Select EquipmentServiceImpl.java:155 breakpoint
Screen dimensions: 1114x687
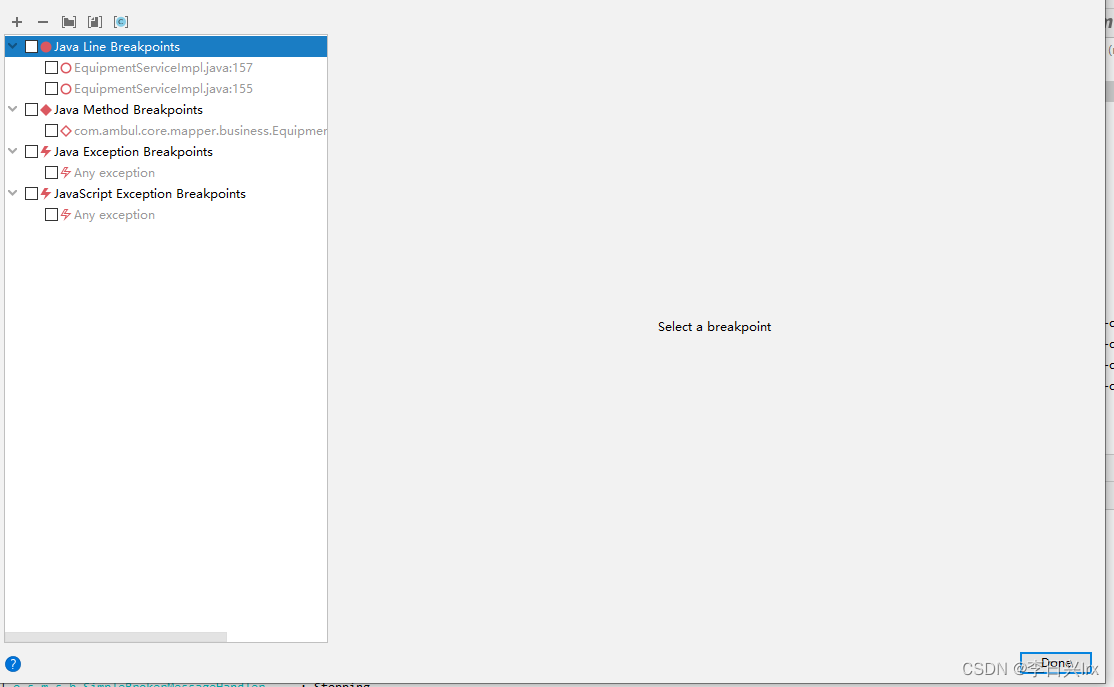163,89
